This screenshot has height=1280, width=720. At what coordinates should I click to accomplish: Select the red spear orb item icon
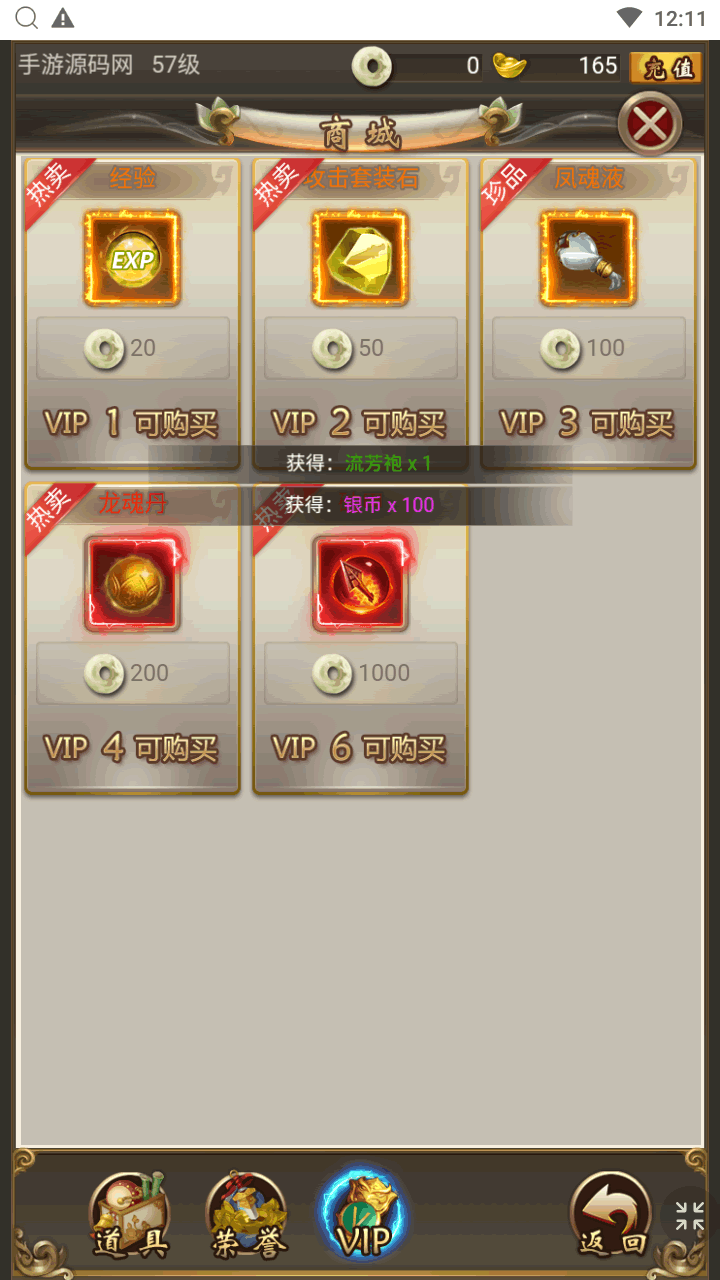360,583
